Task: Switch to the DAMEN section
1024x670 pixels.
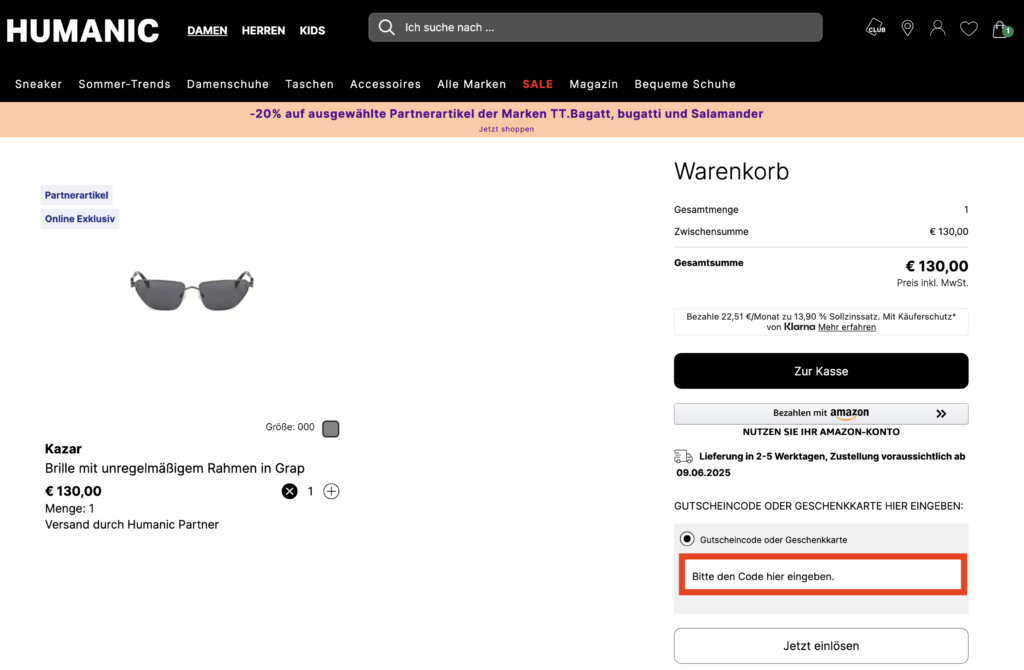Action: [207, 31]
